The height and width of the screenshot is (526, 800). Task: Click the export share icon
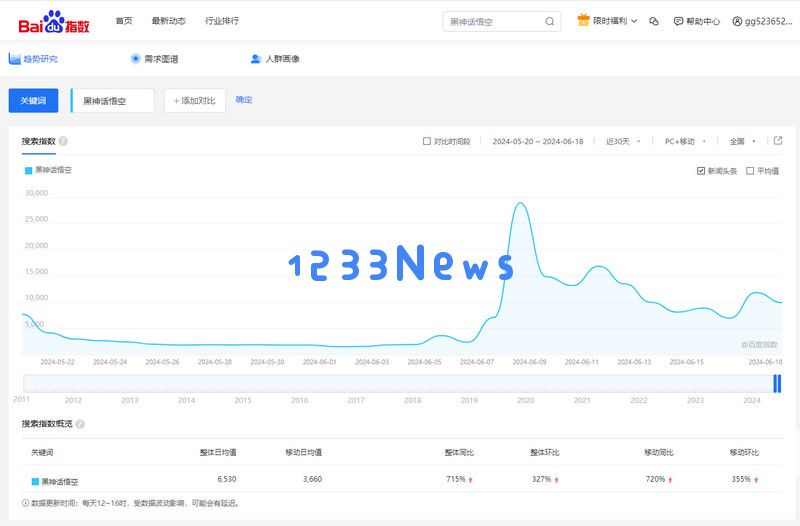point(778,140)
